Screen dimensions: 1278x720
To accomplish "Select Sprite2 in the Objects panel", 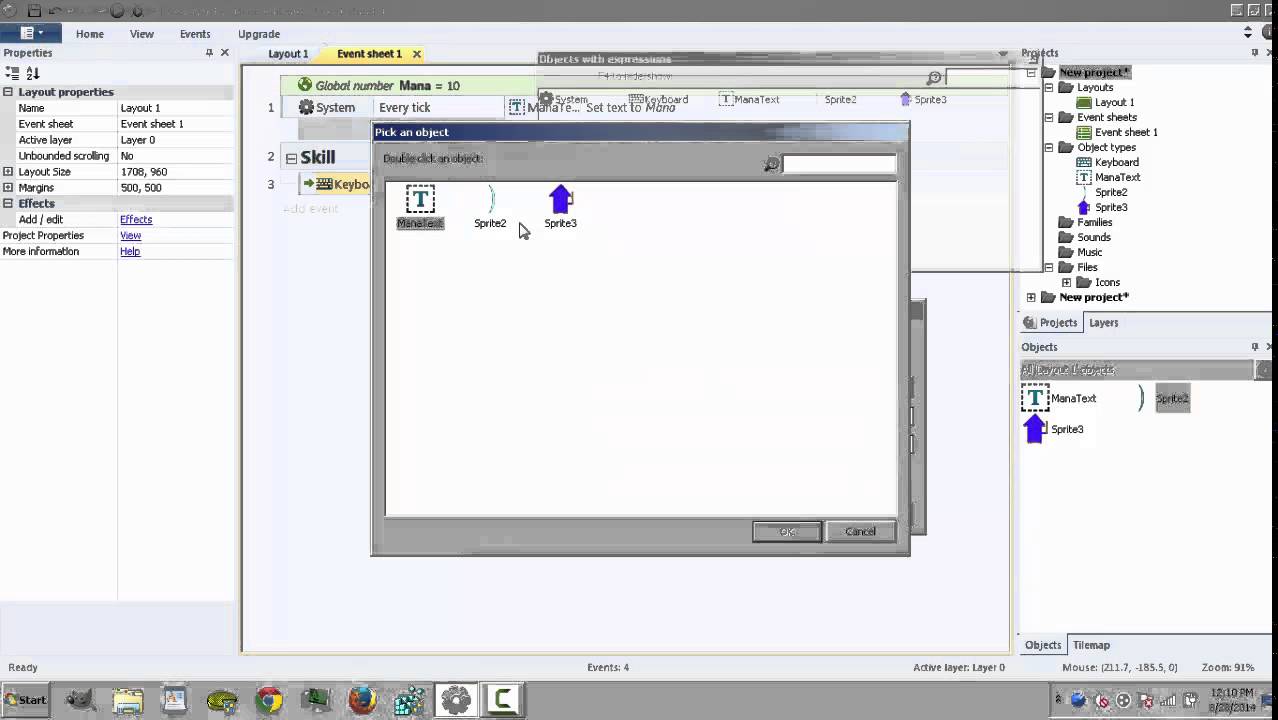I will click(1172, 399).
